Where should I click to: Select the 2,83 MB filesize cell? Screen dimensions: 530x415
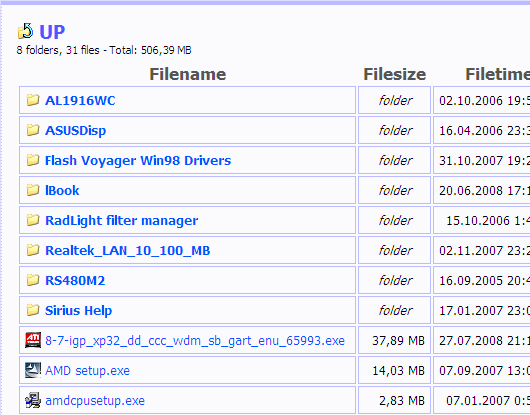[394, 400]
